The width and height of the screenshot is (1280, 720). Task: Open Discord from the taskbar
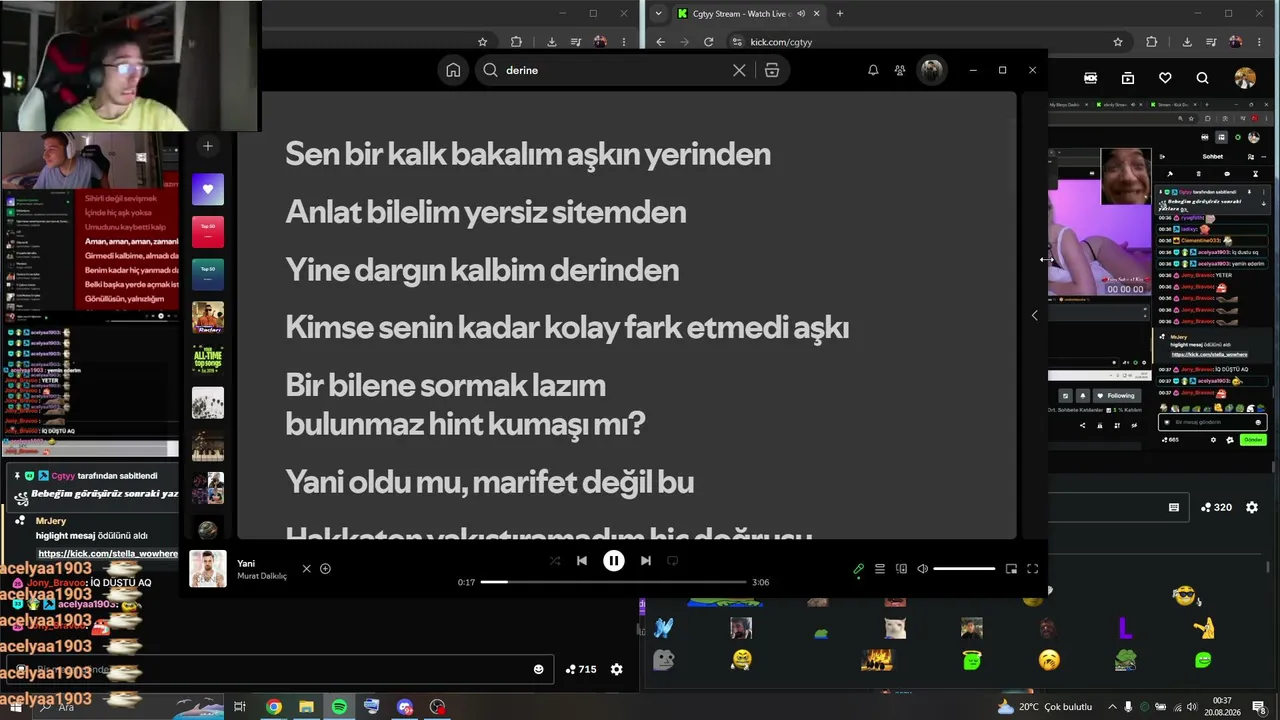405,707
